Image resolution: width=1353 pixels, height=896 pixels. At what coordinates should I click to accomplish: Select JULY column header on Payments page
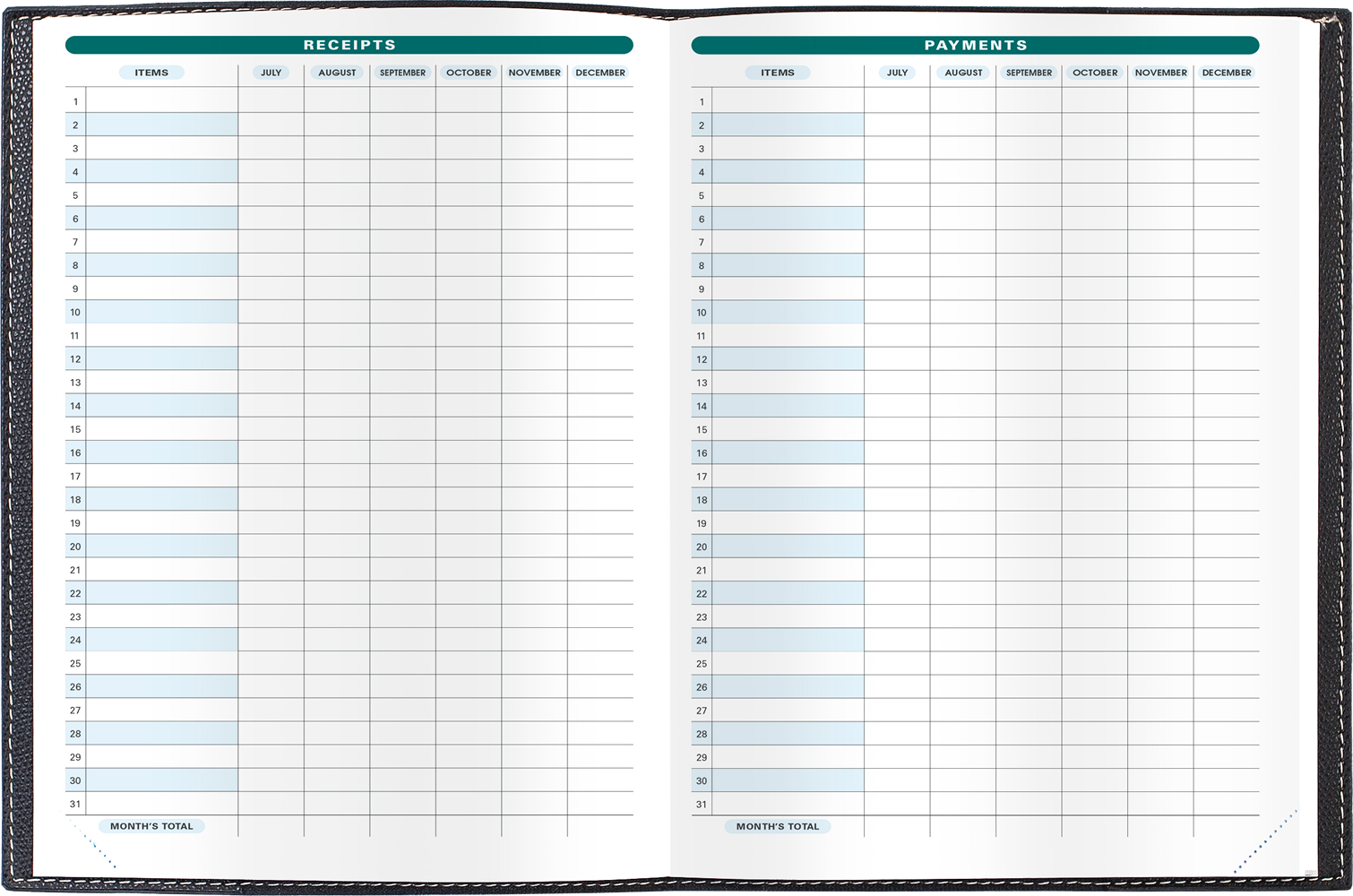click(x=898, y=73)
